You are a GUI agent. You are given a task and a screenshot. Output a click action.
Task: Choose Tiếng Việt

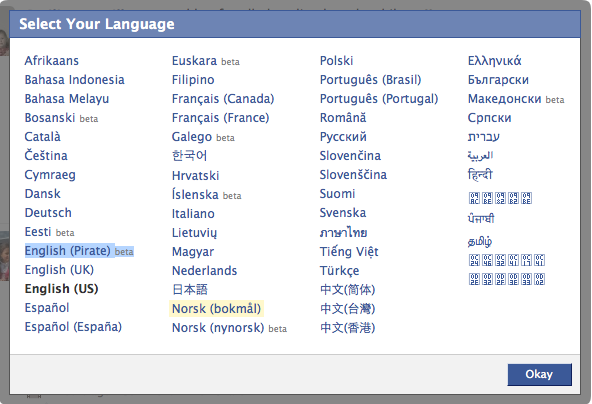(349, 251)
